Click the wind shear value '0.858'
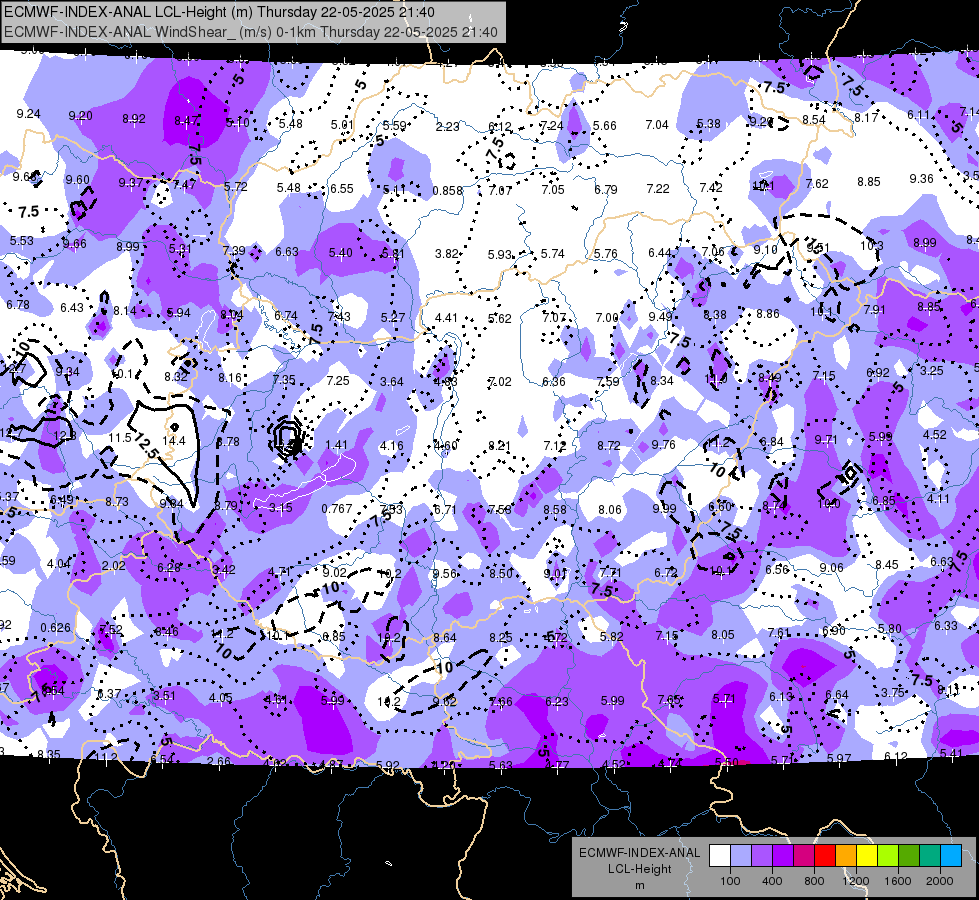 pyautogui.click(x=448, y=190)
